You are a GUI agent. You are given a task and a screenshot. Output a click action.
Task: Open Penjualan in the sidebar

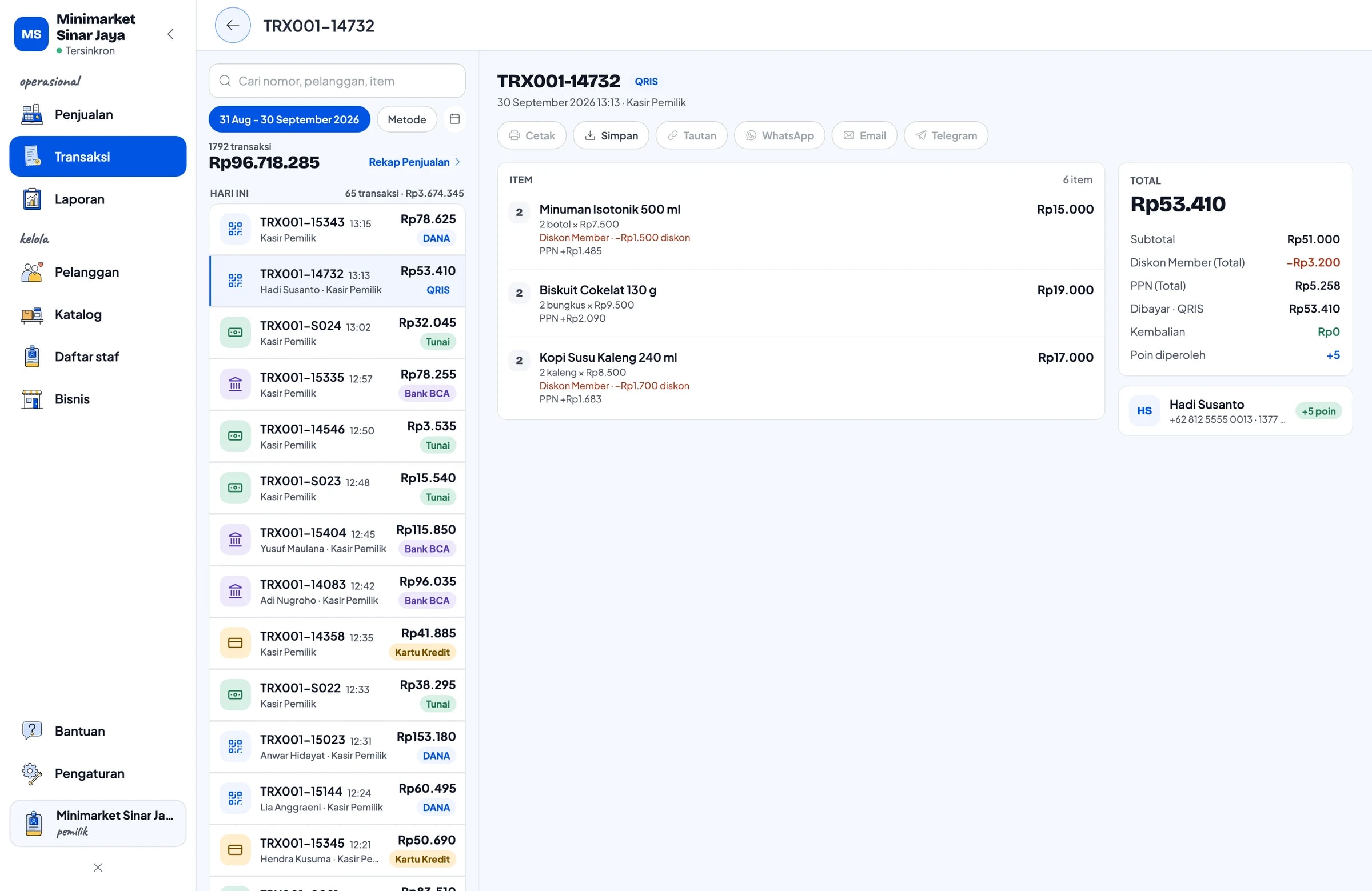pos(98,115)
